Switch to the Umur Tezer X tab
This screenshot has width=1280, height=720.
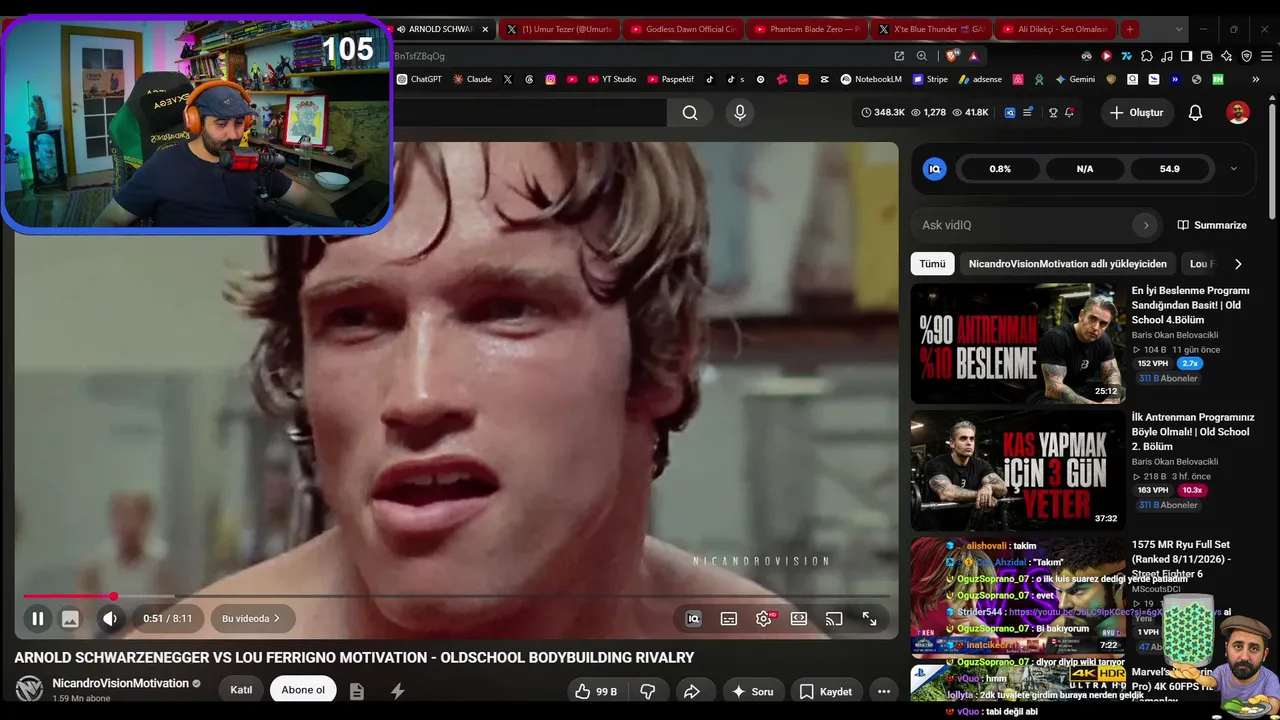click(559, 29)
